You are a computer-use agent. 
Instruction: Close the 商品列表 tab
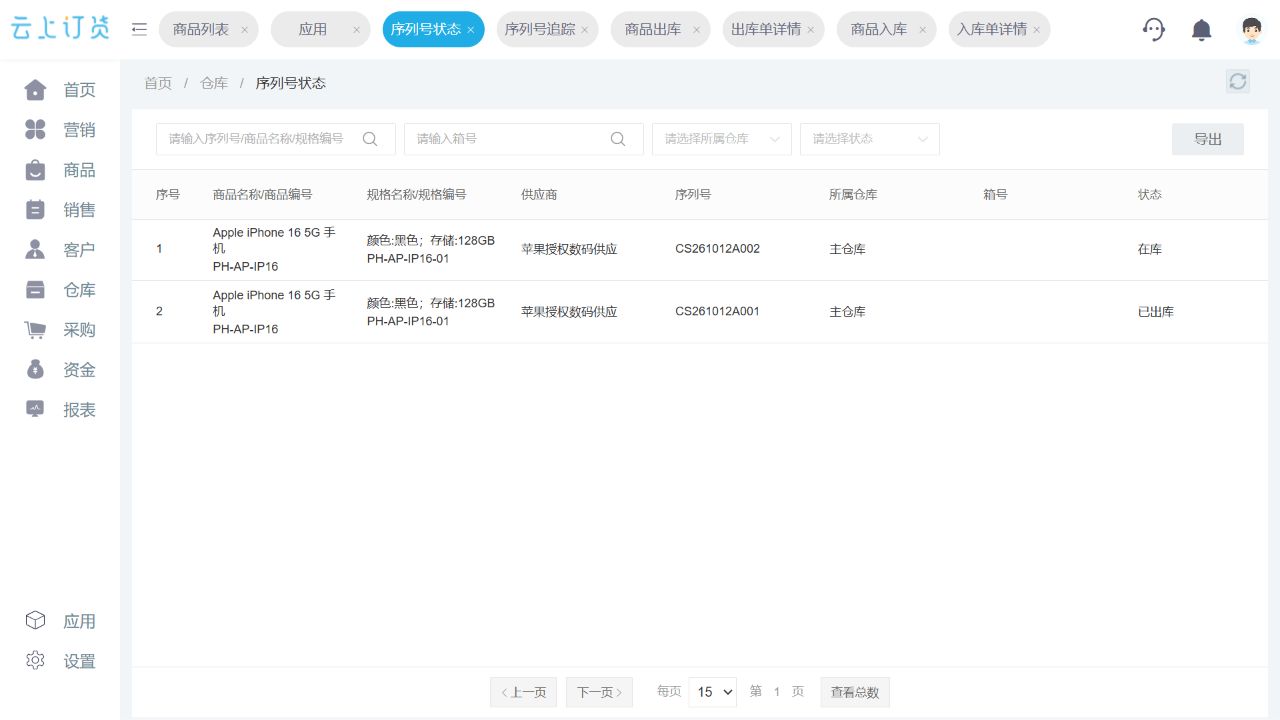click(x=244, y=30)
